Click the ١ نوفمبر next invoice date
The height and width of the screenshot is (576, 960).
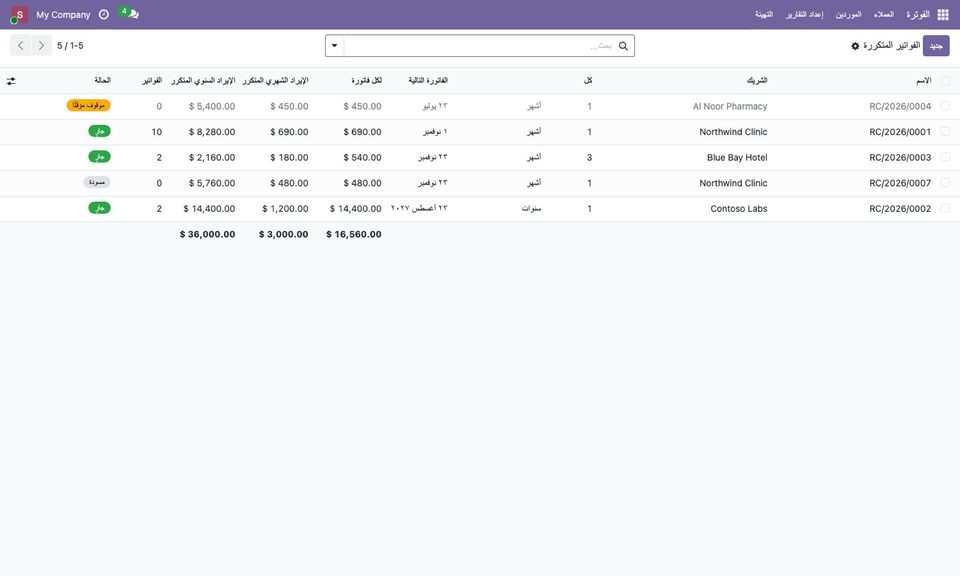(x=435, y=132)
